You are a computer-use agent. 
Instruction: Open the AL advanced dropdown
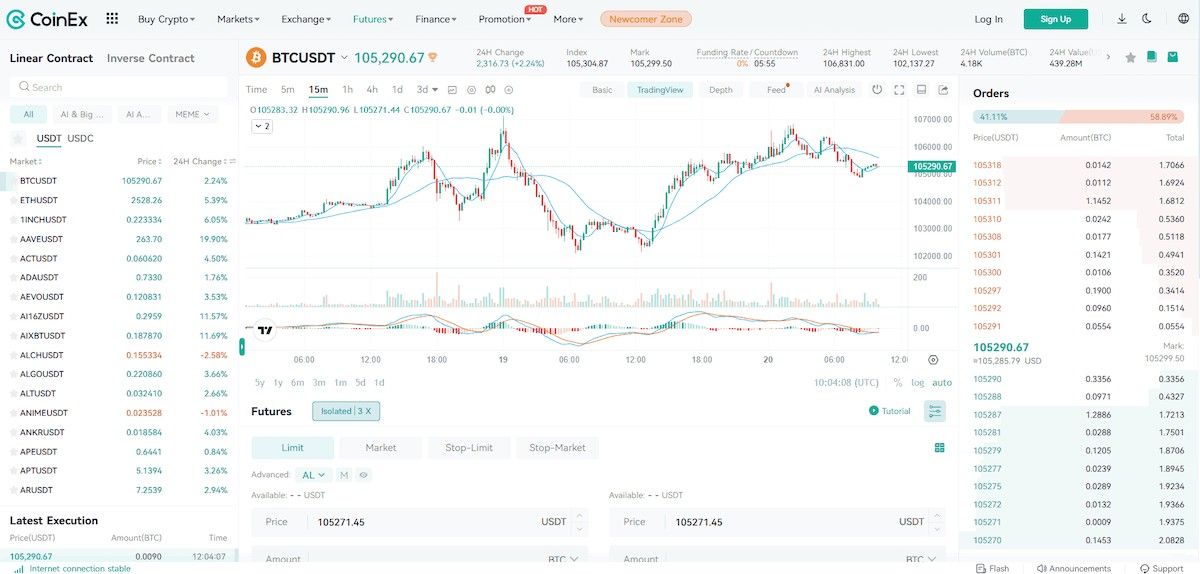pos(313,475)
